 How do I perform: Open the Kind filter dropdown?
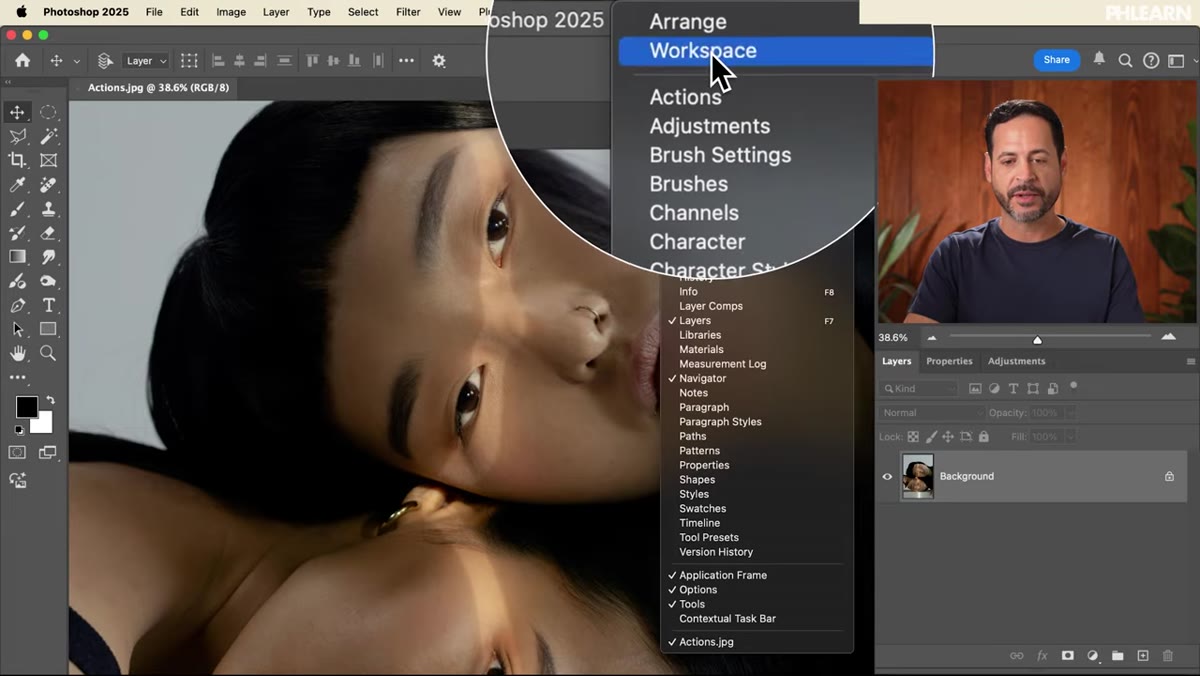(x=918, y=388)
